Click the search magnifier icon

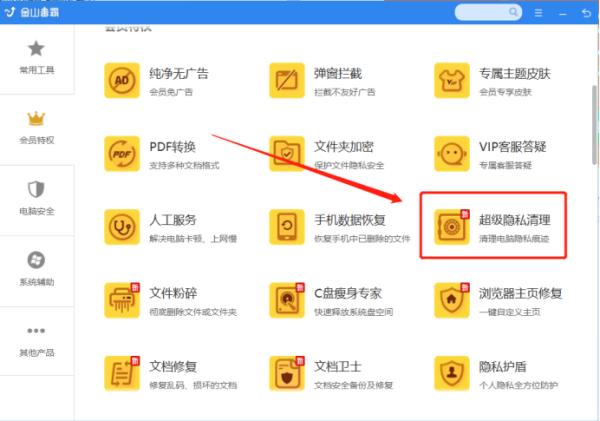(513, 12)
